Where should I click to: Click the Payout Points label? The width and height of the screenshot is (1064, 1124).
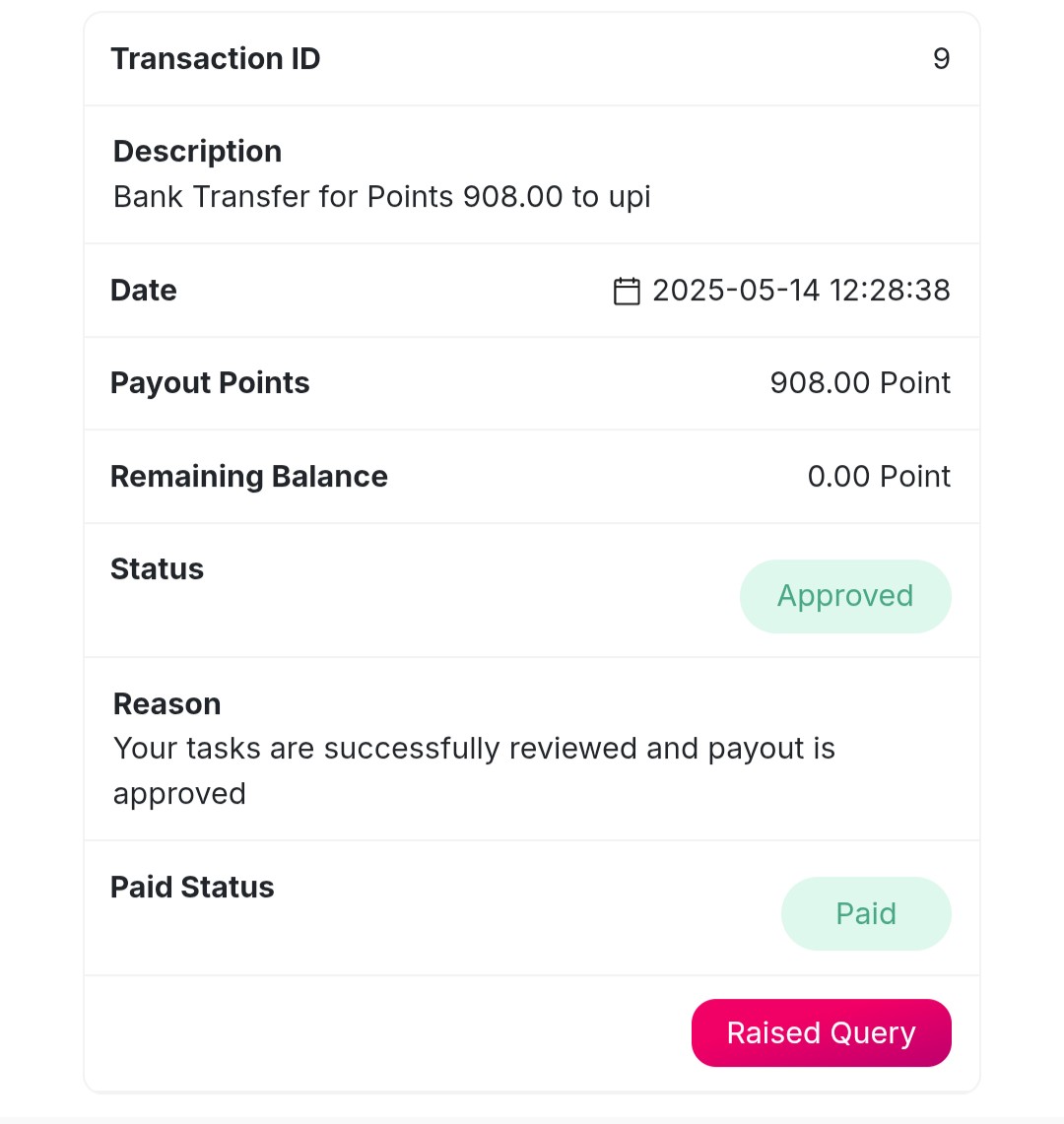210,383
